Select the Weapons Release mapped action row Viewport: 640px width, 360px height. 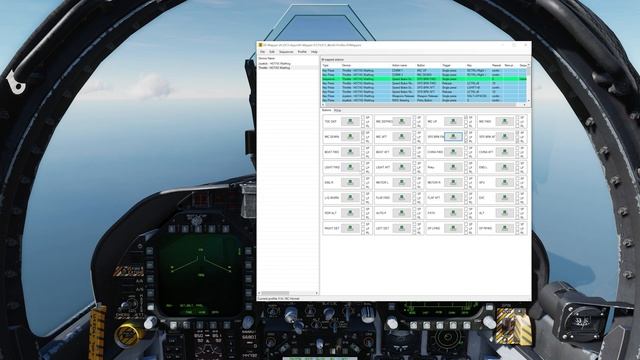[424, 96]
